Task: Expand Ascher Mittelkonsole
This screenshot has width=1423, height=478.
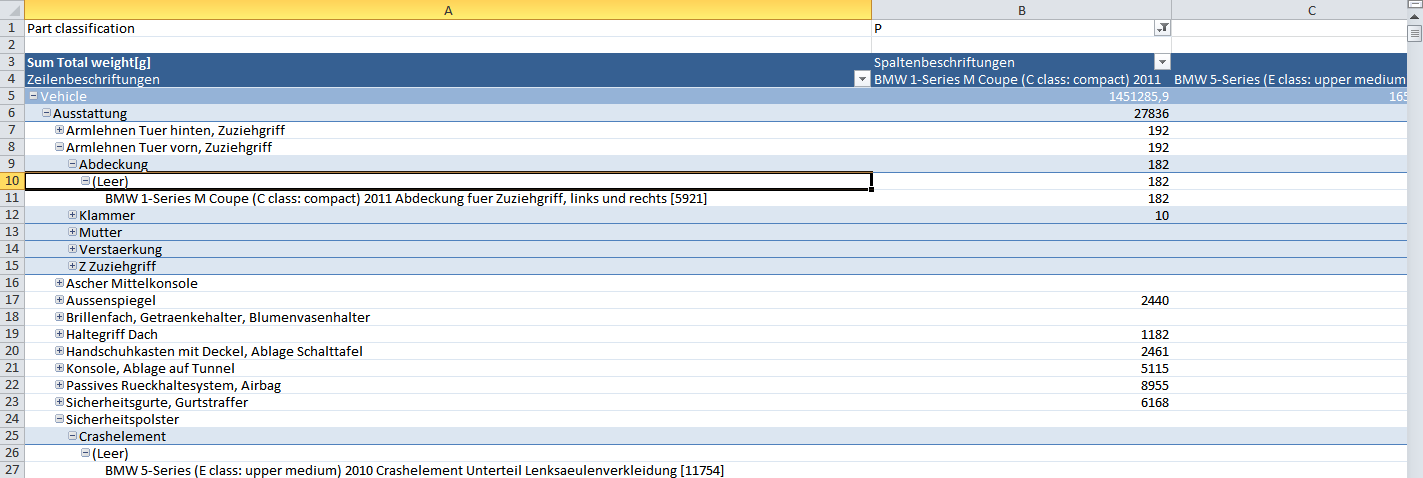Action: coord(59,284)
